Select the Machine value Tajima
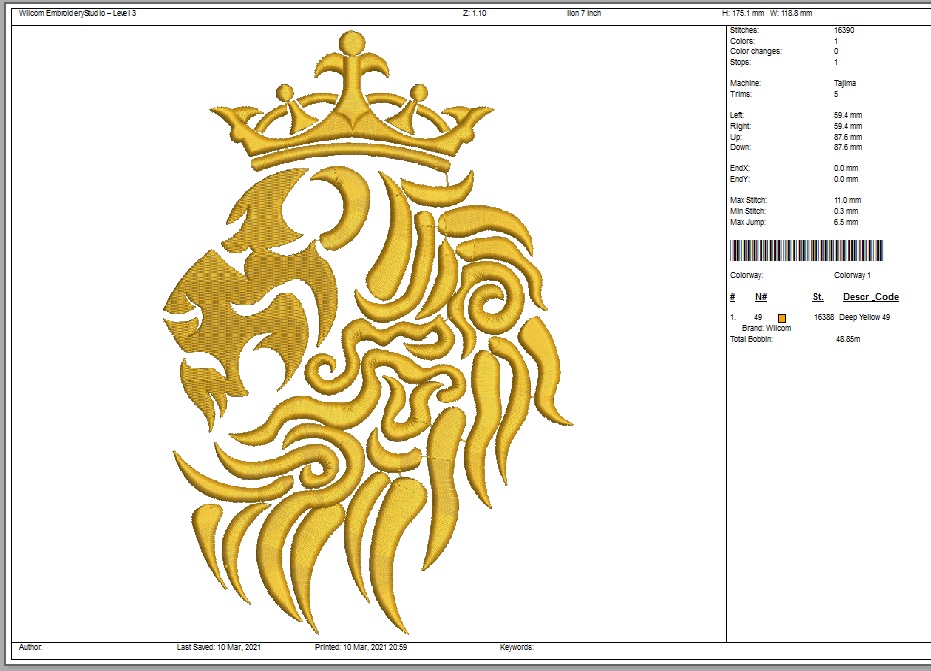Image resolution: width=931 pixels, height=671 pixels. (845, 83)
